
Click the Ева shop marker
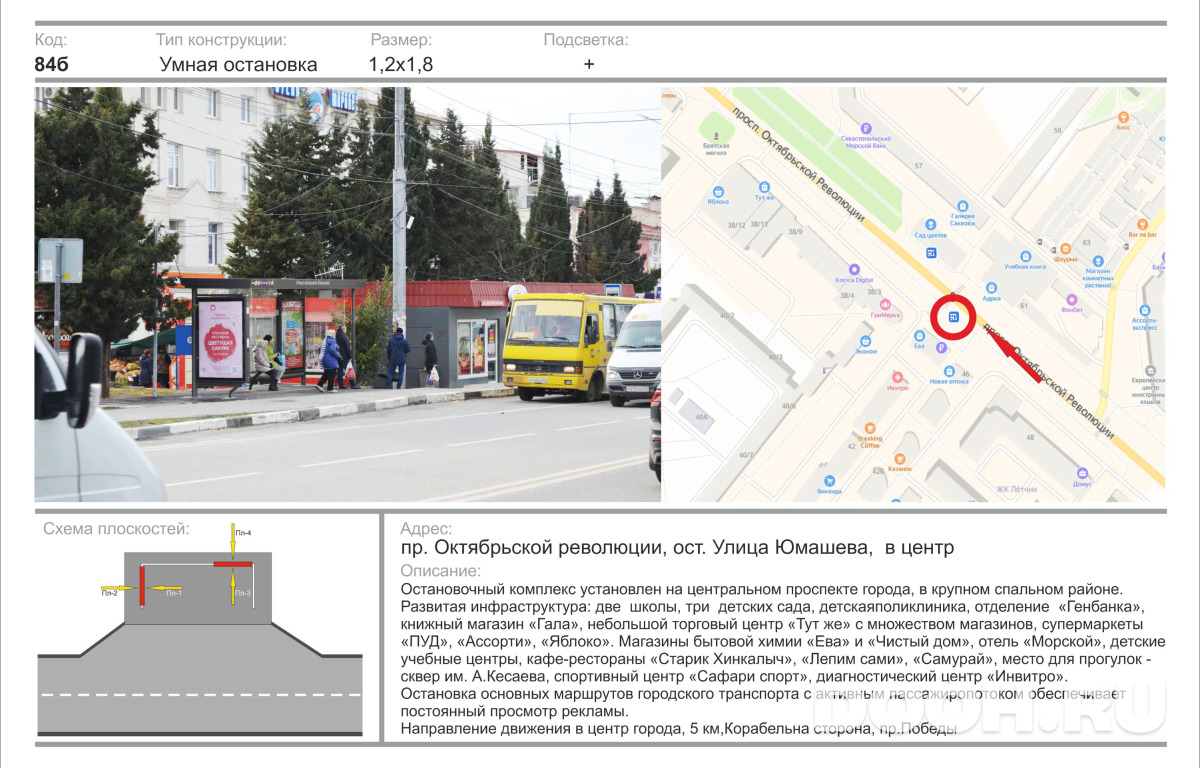click(919, 335)
